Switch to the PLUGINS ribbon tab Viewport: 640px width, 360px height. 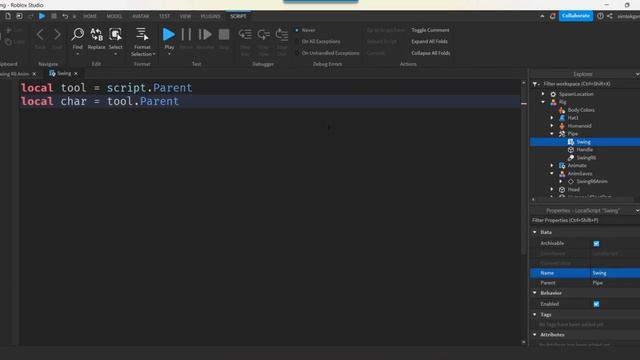[x=211, y=16]
